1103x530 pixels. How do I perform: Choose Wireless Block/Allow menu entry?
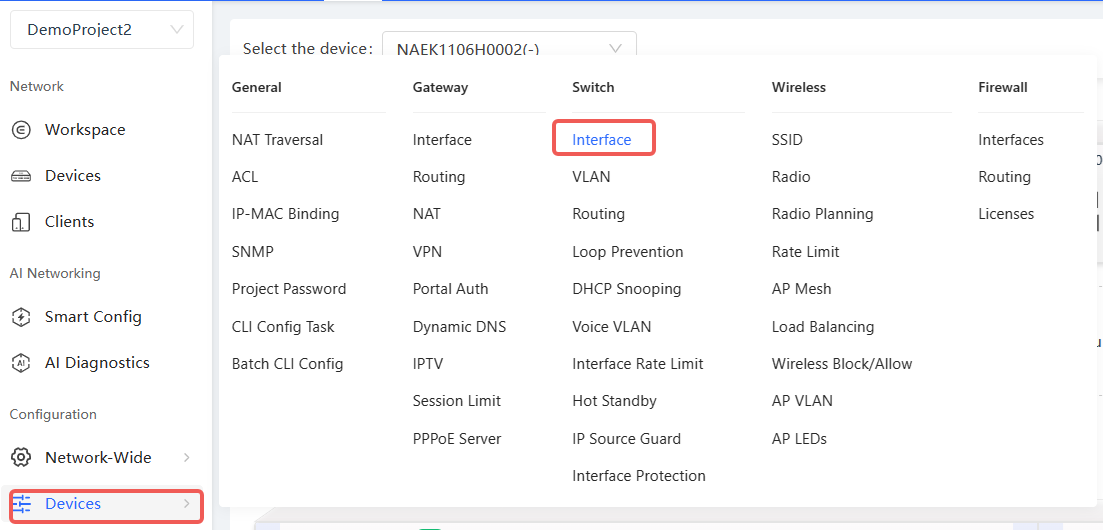[x=841, y=364]
